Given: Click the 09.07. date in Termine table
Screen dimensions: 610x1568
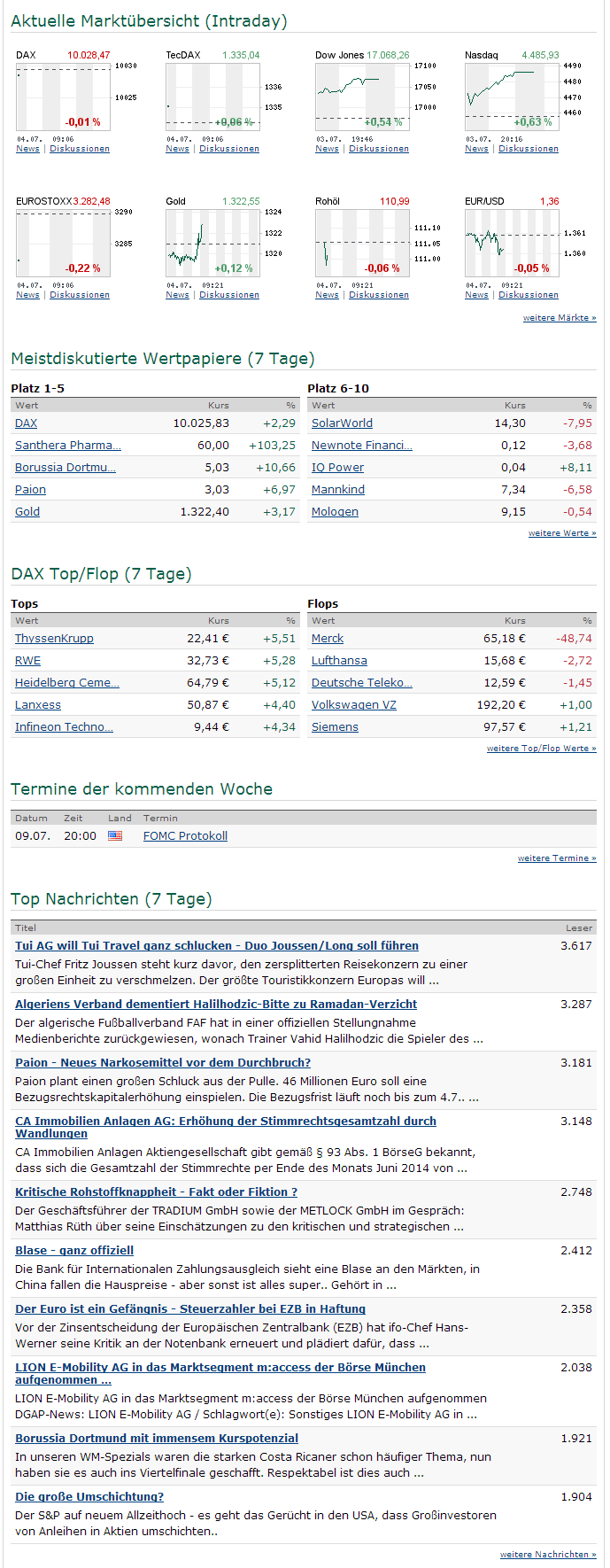Looking at the screenshot, I should 33,836.
